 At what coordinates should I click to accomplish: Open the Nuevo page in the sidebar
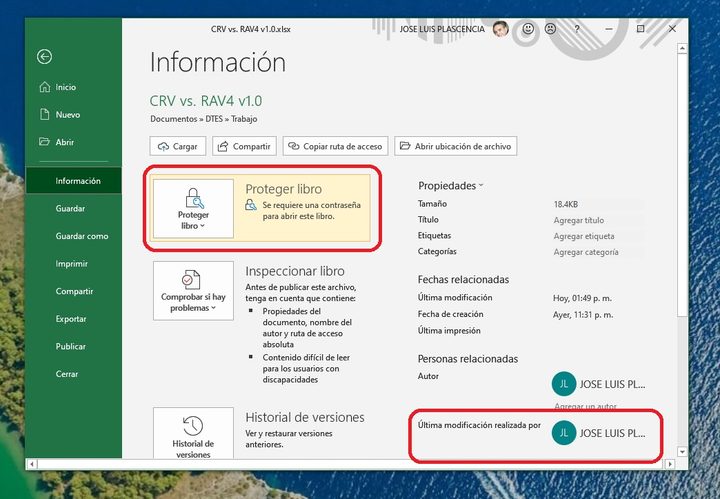(x=73, y=114)
